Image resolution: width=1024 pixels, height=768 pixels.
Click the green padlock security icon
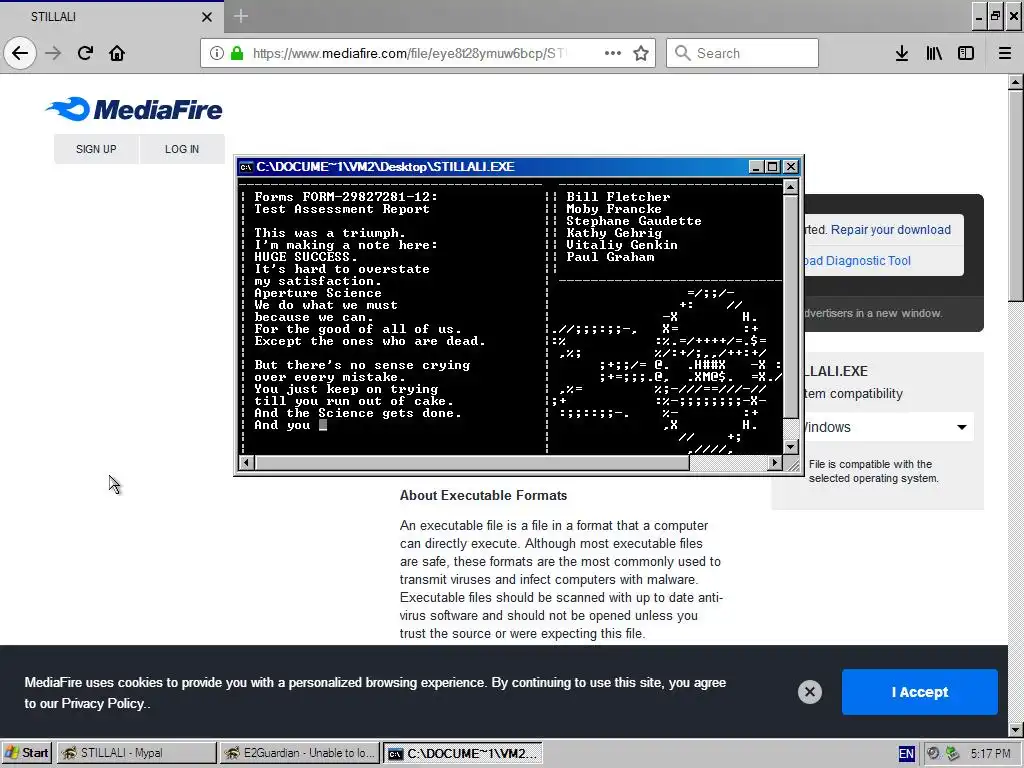(x=237, y=53)
